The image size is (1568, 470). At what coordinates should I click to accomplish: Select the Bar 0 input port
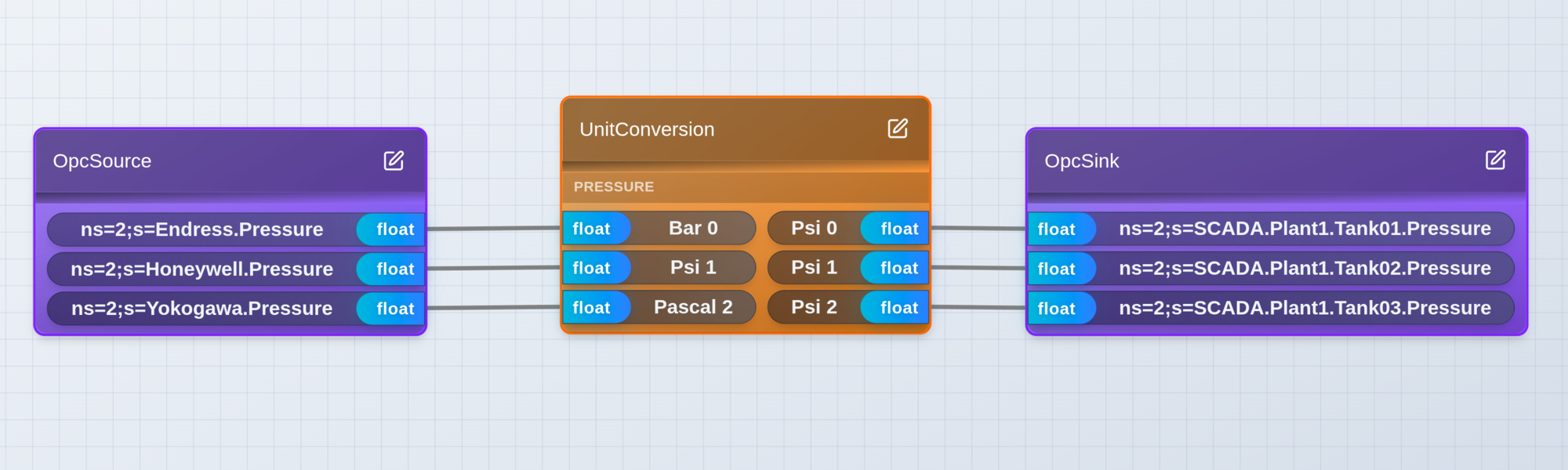[693, 228]
